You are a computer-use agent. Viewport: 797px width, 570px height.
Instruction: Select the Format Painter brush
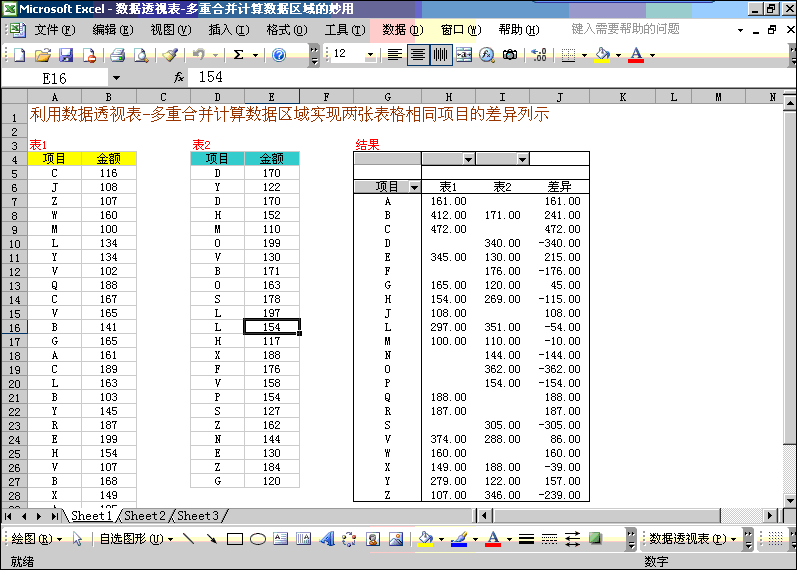[170, 55]
